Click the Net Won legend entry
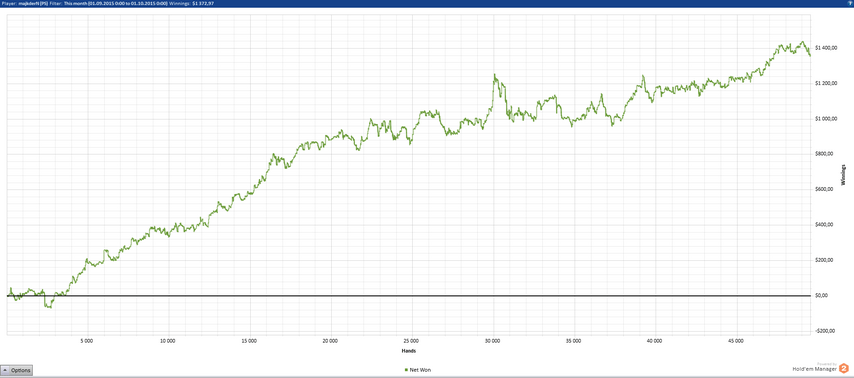Image resolution: width=854 pixels, height=378 pixels. [419, 370]
